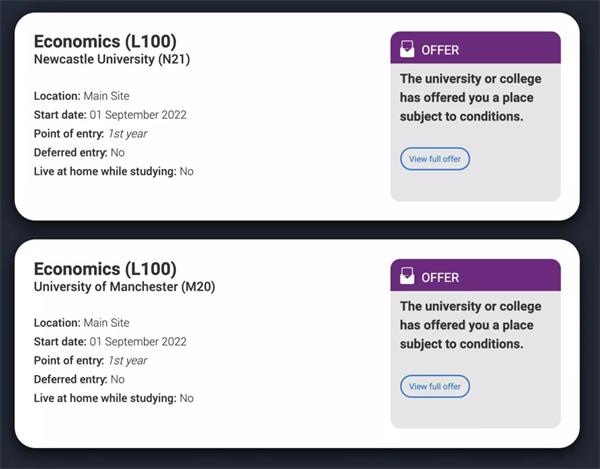Click the purple OFFER label on Newcastle card
600x469 pixels.
[440, 50]
